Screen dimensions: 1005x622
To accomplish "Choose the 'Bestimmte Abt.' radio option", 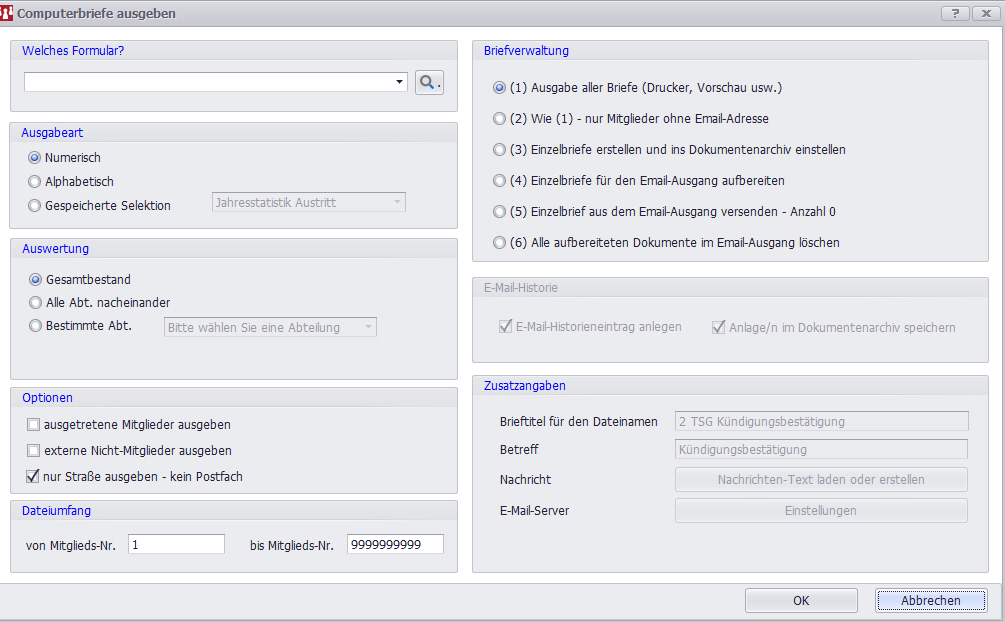I will (36, 326).
